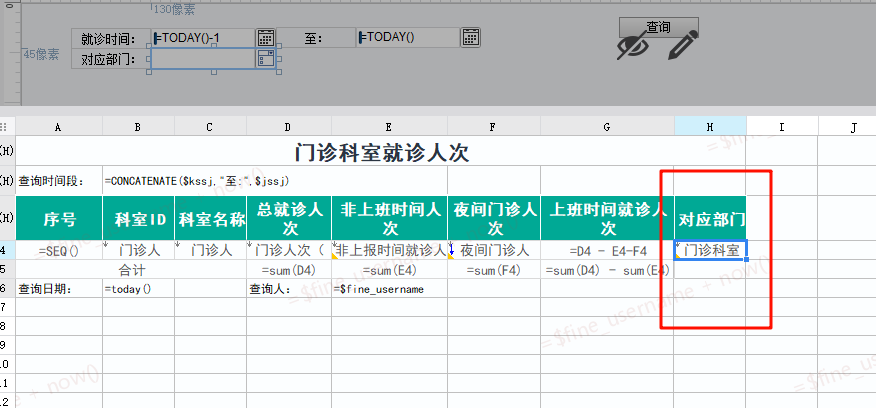Image resolution: width=876 pixels, height=408 pixels.
Task: Select the 非上班时间人次 header cell
Action: click(389, 219)
